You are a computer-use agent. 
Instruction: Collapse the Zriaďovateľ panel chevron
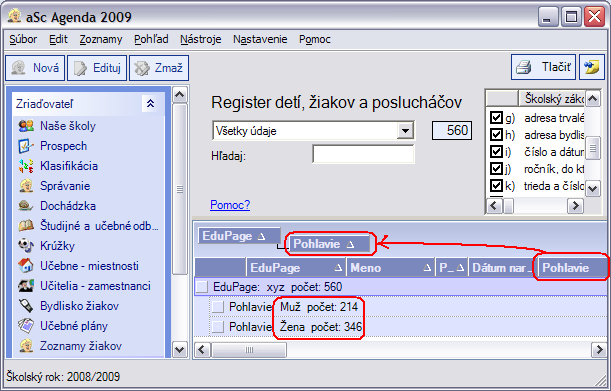pos(150,103)
